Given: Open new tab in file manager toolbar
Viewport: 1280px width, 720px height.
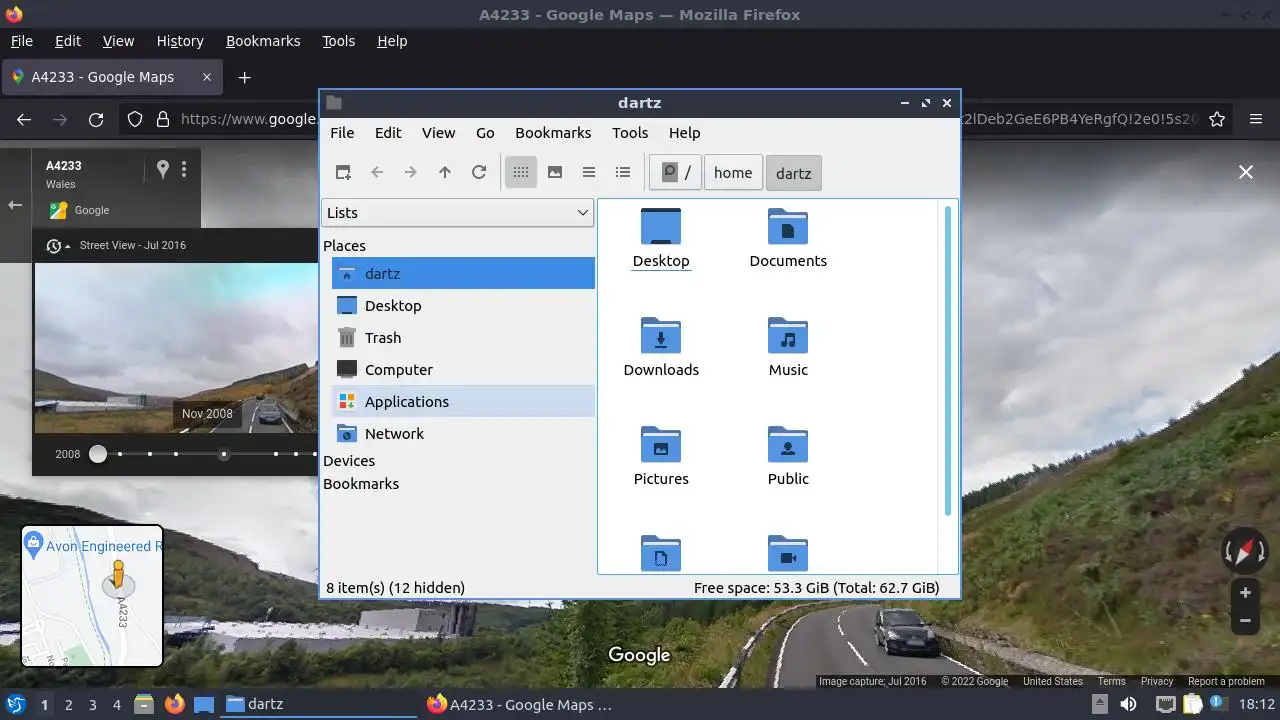Looking at the screenshot, I should point(343,172).
